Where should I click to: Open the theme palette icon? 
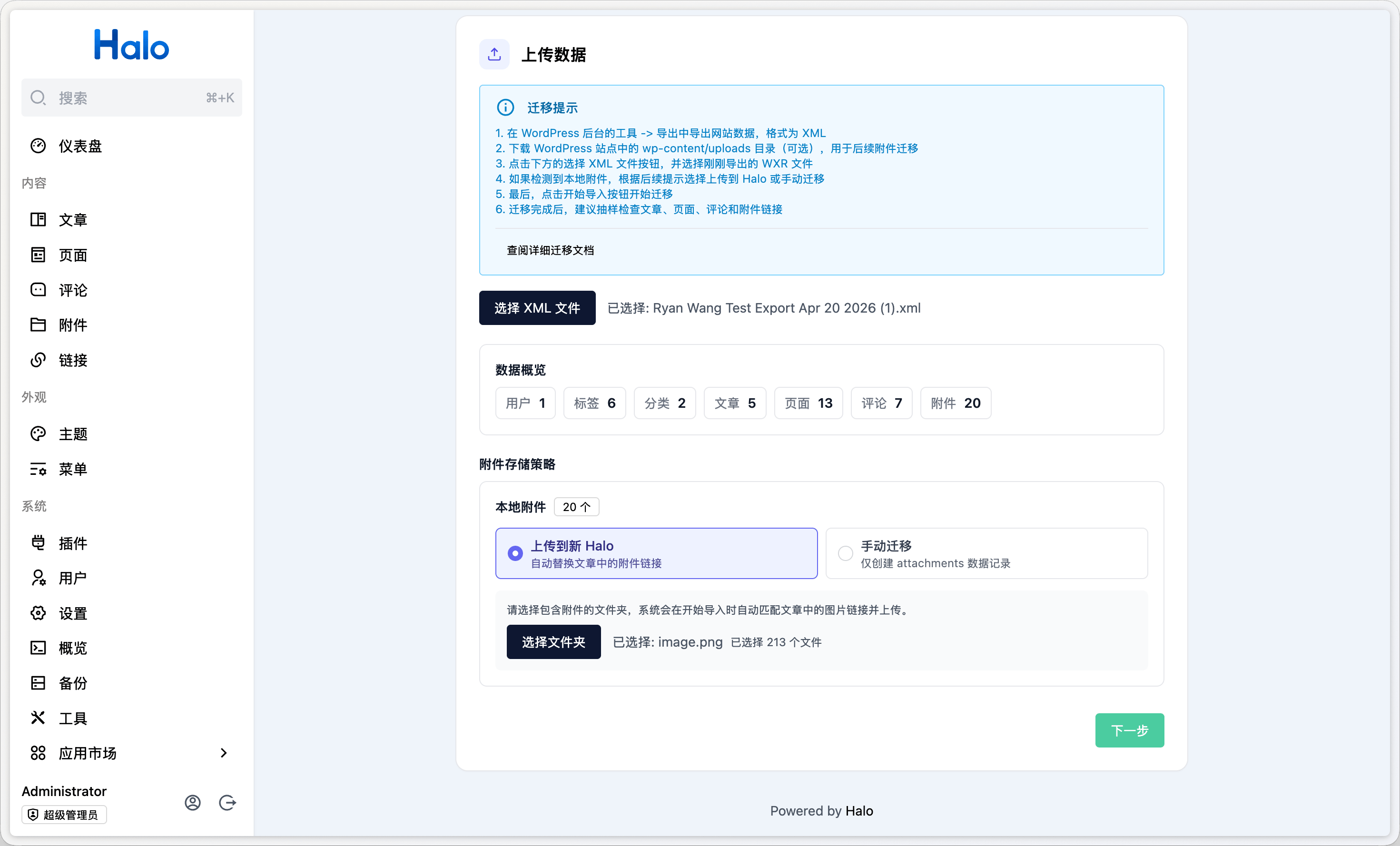[x=38, y=434]
